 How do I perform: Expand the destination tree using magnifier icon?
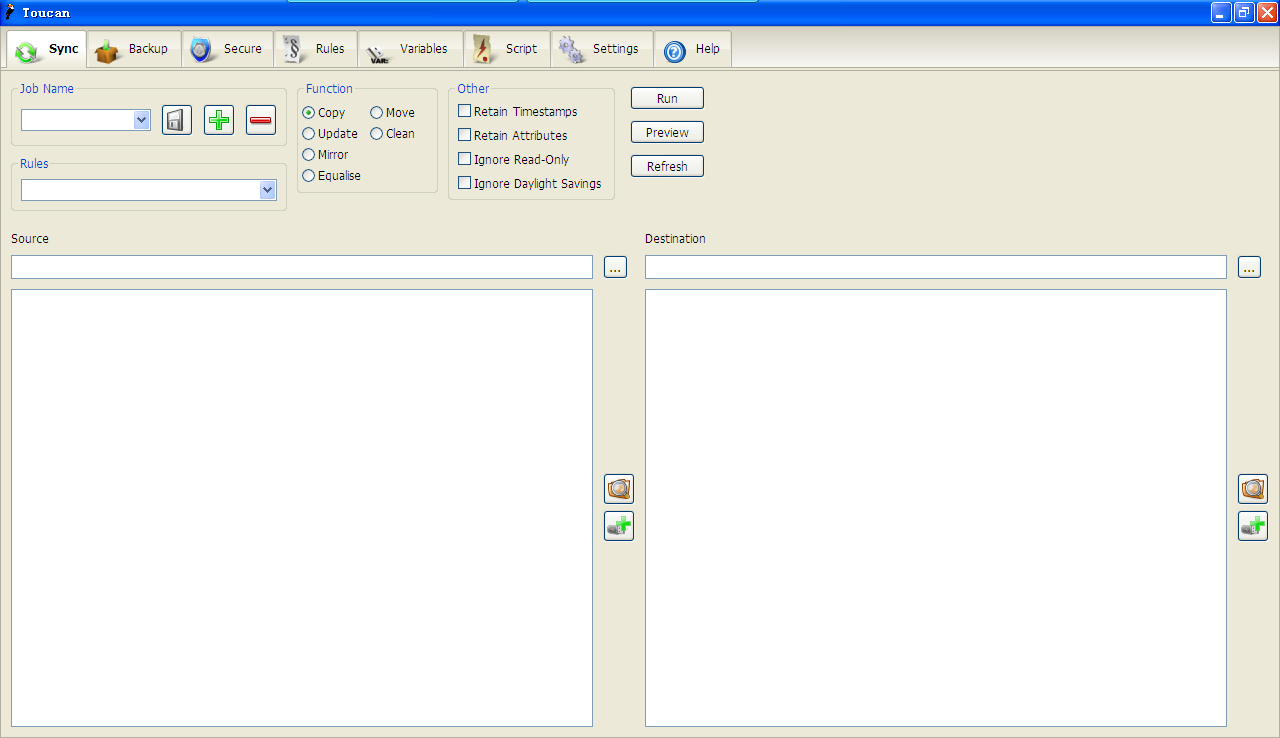(x=1253, y=489)
